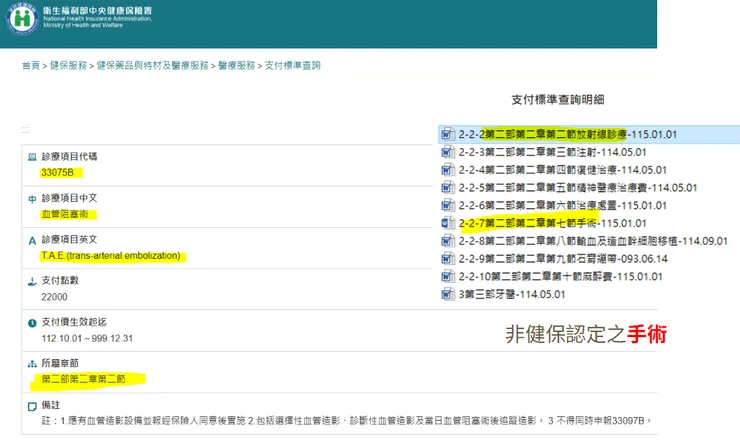The width and height of the screenshot is (740, 445).
Task: Open the 支付標準查詢 breadcrumb link
Action: point(293,66)
